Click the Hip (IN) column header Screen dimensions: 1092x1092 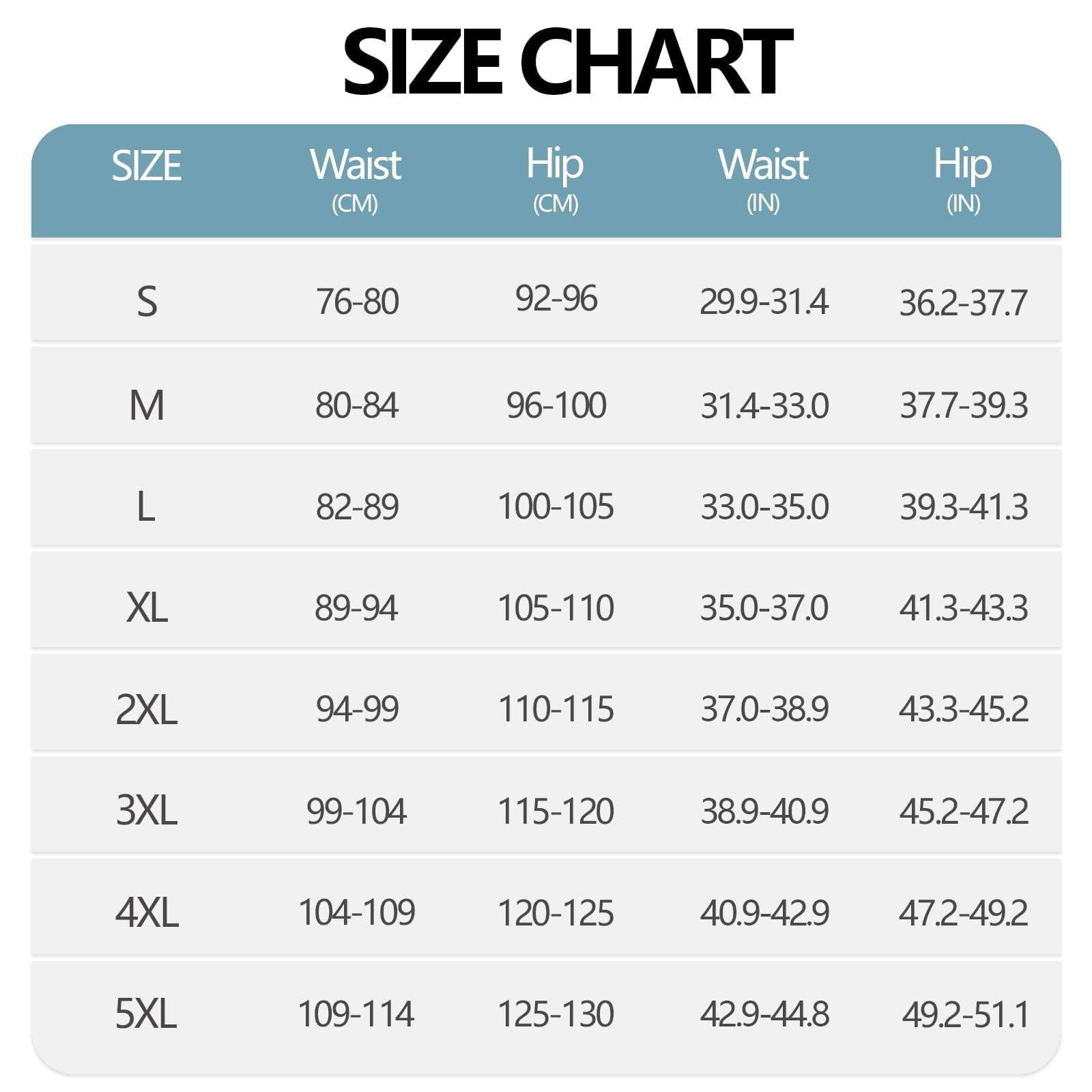click(963, 180)
